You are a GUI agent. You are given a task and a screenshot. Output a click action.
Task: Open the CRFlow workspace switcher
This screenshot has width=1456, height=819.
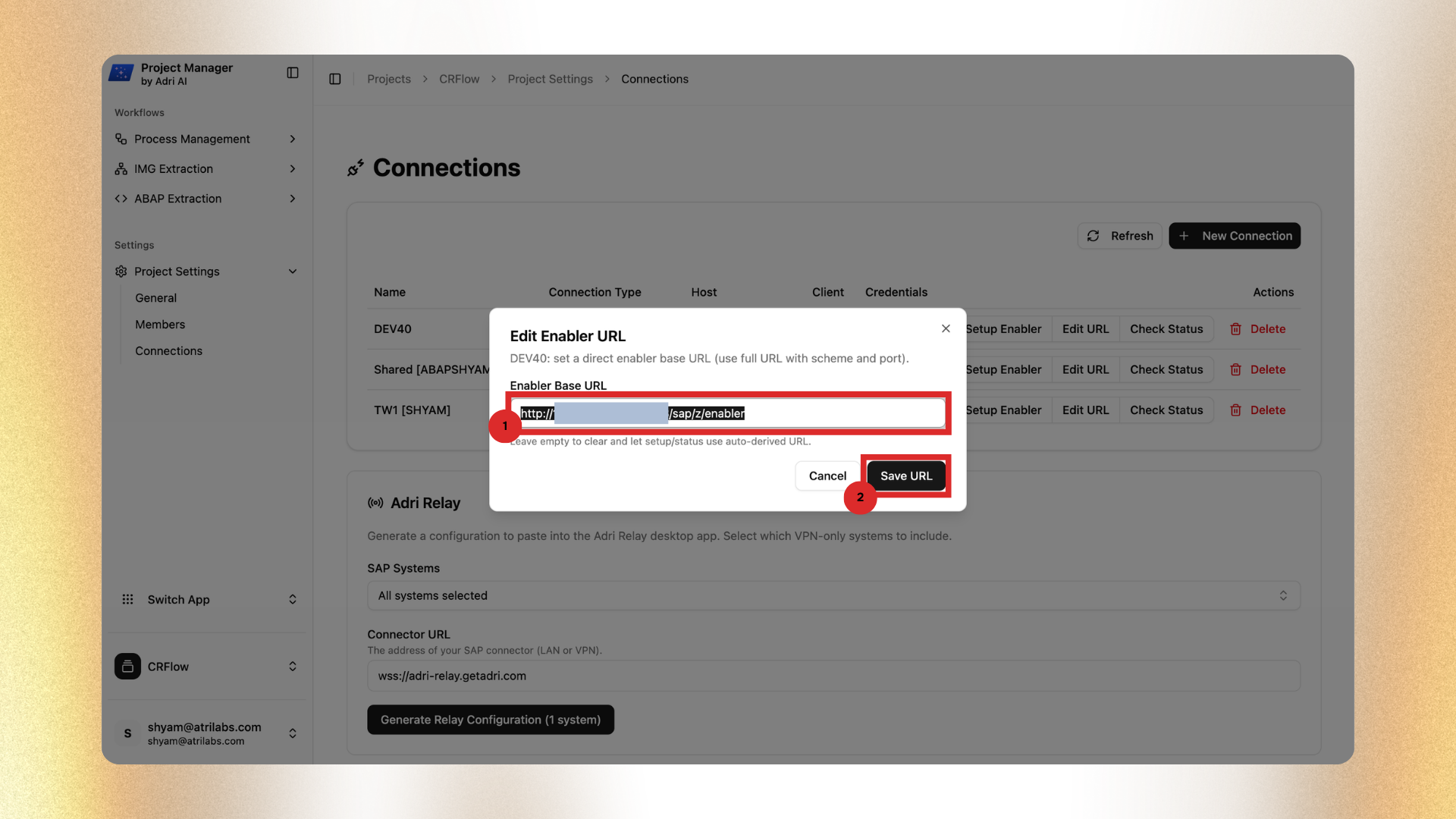click(206, 667)
